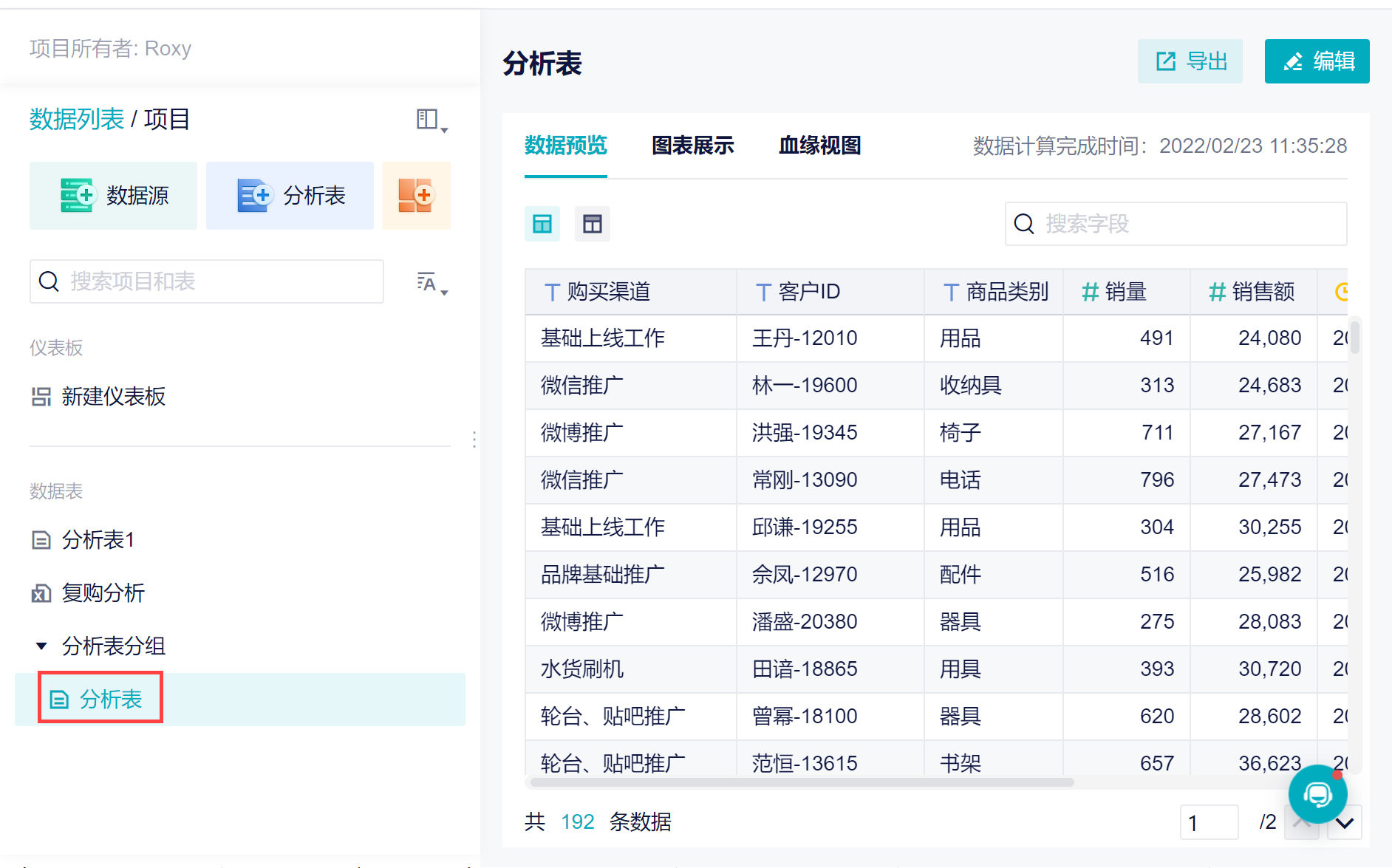
Task: Switch to the first table view mode
Action: [542, 224]
